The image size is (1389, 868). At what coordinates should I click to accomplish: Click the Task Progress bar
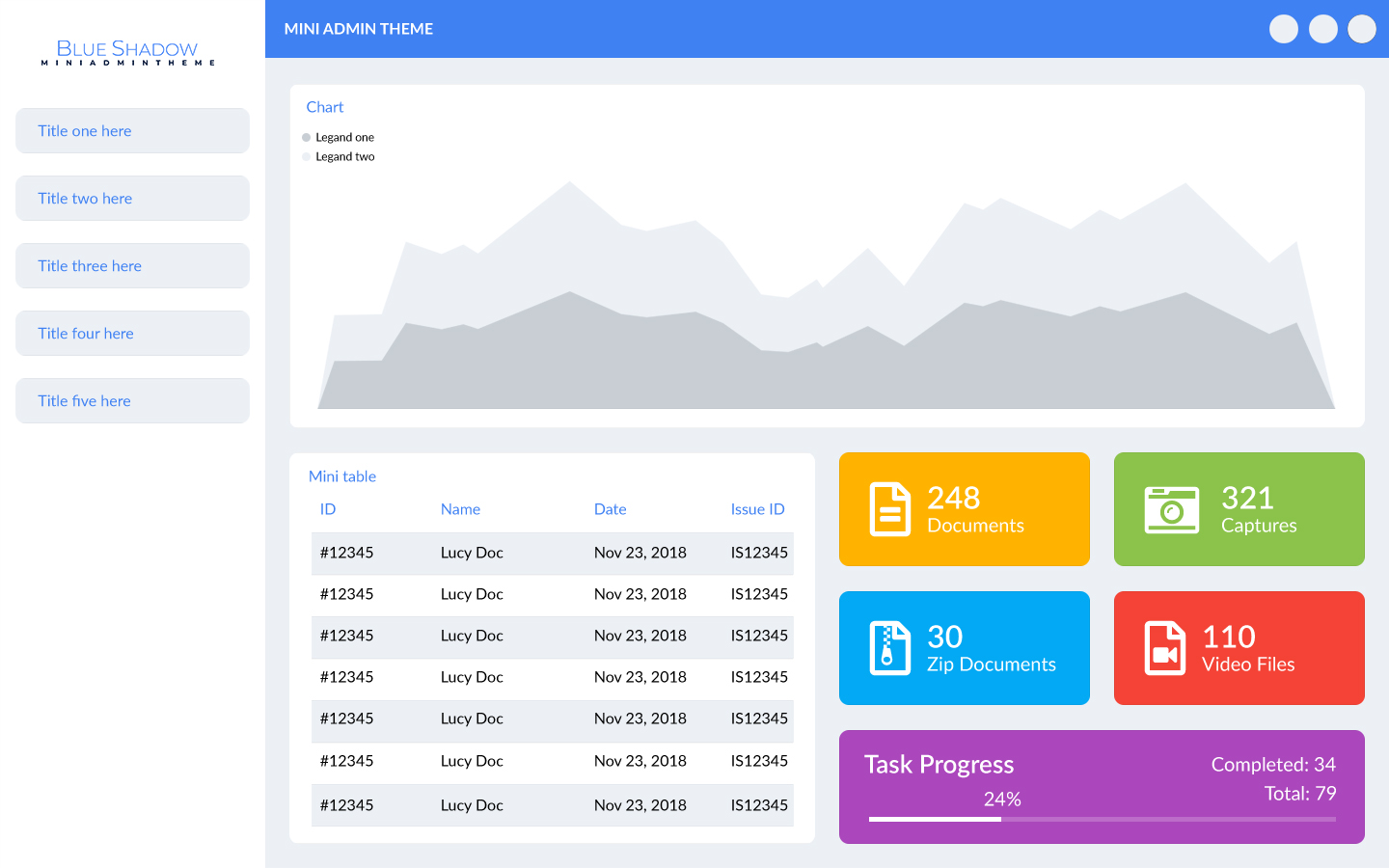1102,819
